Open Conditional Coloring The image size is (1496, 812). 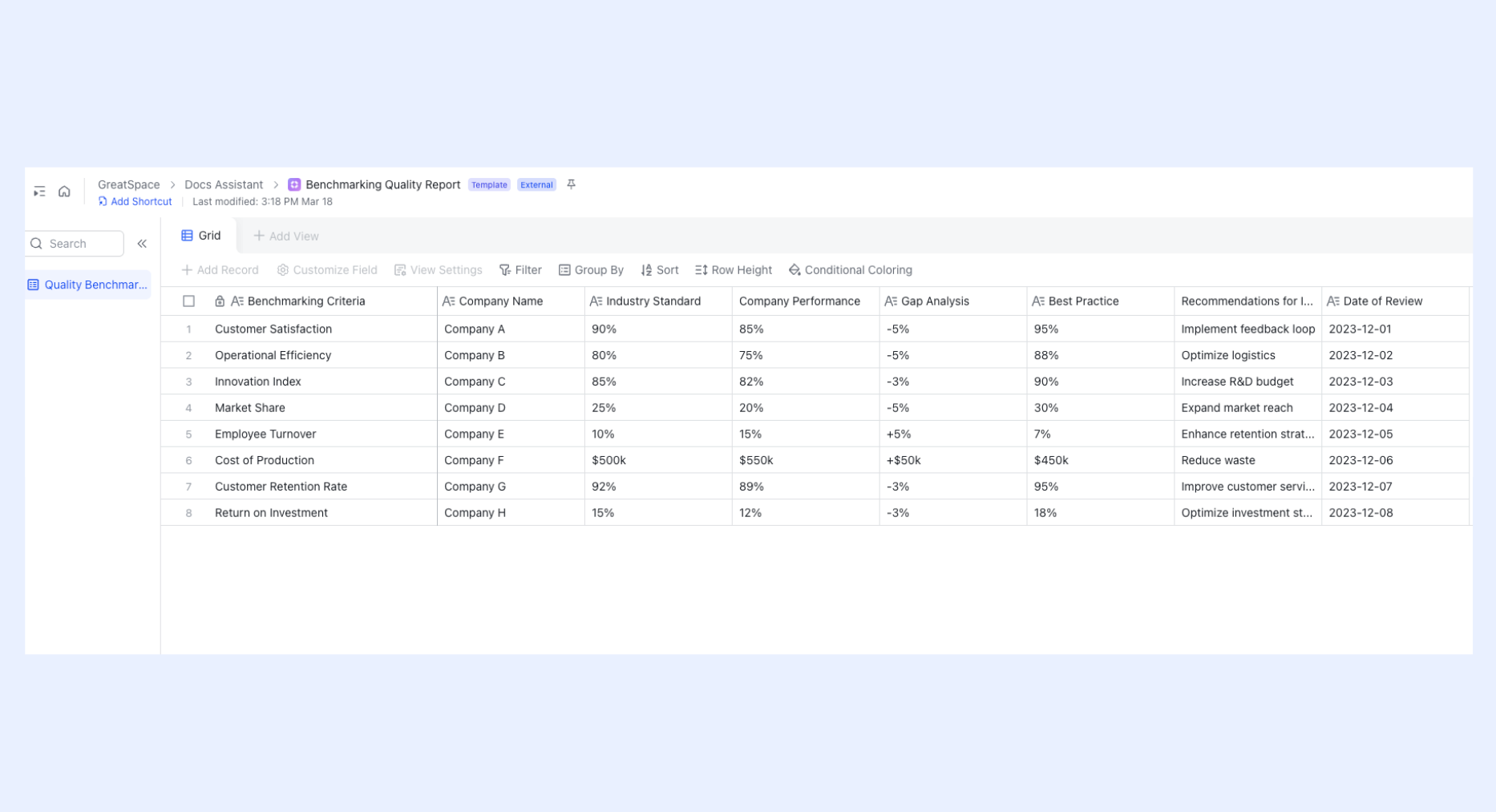pos(851,270)
